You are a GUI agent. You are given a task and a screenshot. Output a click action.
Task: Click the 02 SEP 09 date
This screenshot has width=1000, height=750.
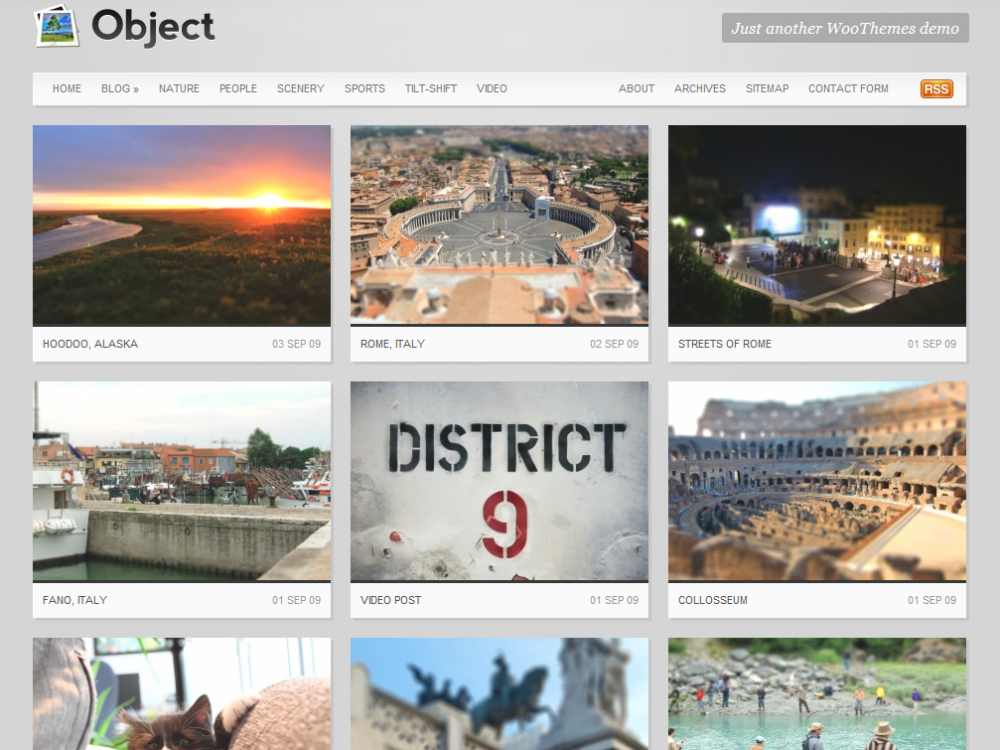(x=614, y=344)
